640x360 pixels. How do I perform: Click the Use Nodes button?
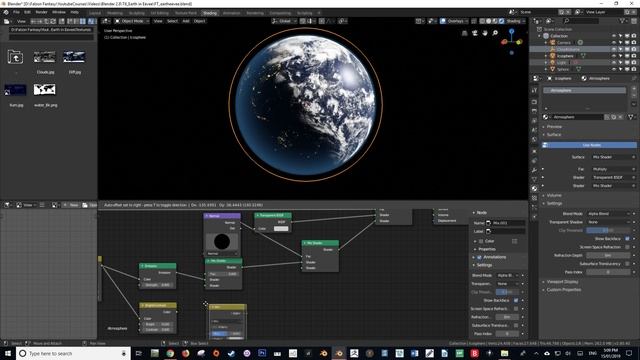pos(589,145)
